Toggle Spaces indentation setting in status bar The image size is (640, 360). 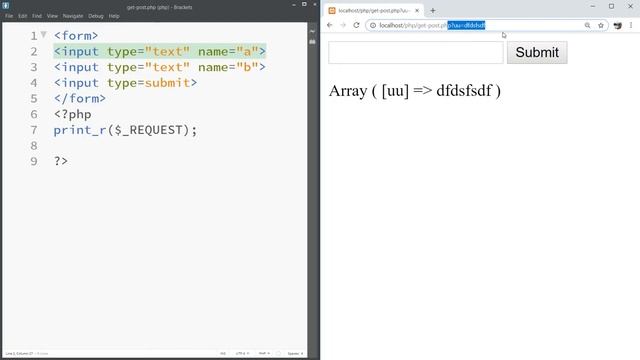(295, 353)
